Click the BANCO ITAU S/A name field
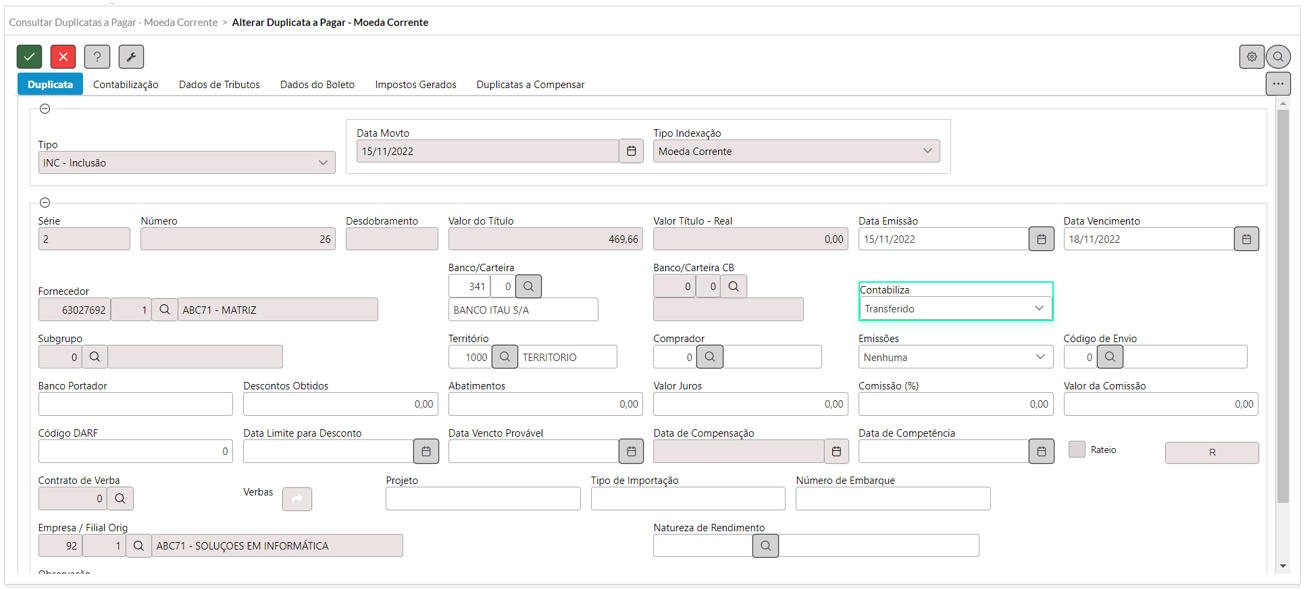 [x=523, y=309]
